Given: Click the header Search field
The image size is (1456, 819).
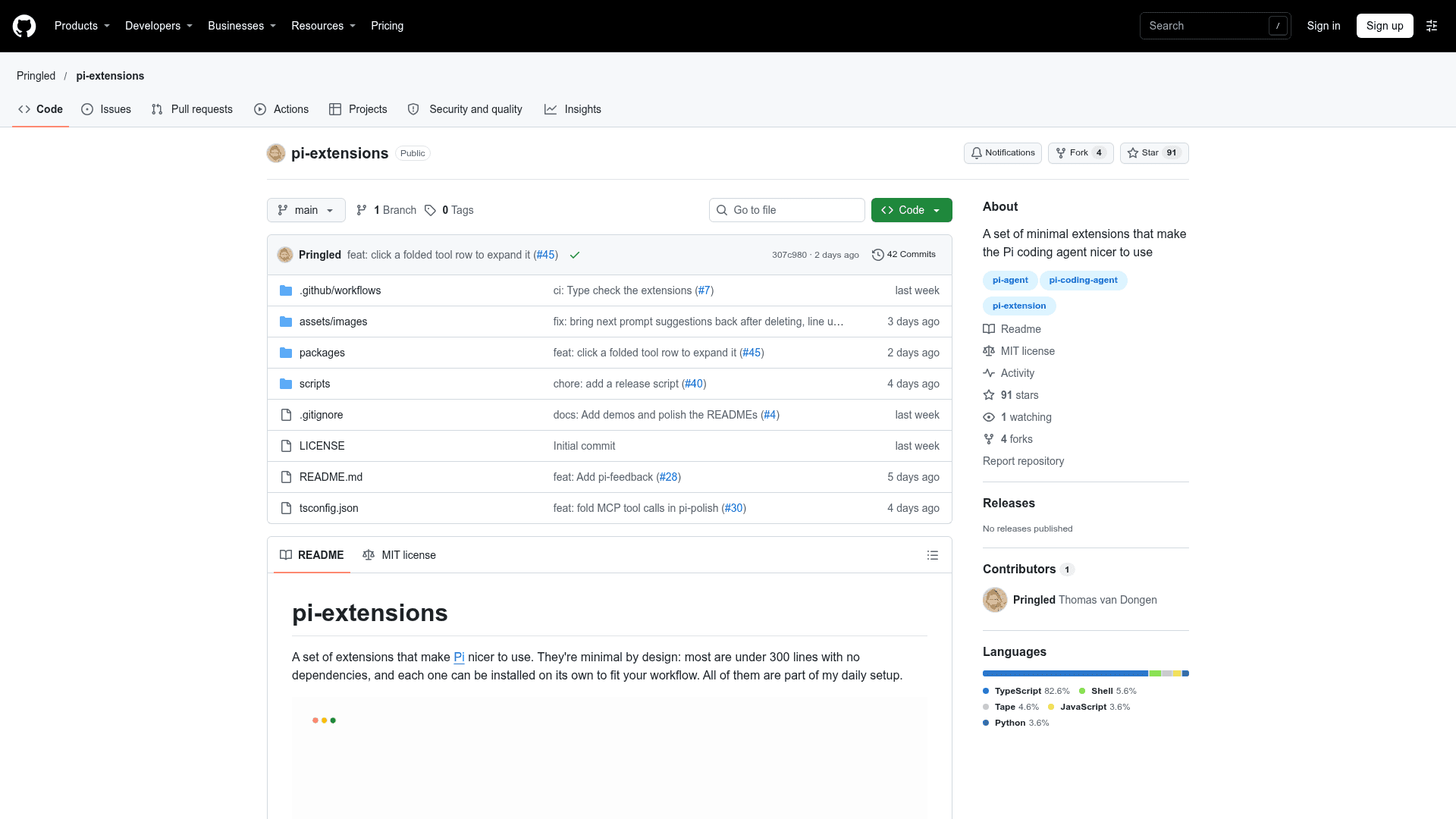Looking at the screenshot, I should tap(1215, 26).
